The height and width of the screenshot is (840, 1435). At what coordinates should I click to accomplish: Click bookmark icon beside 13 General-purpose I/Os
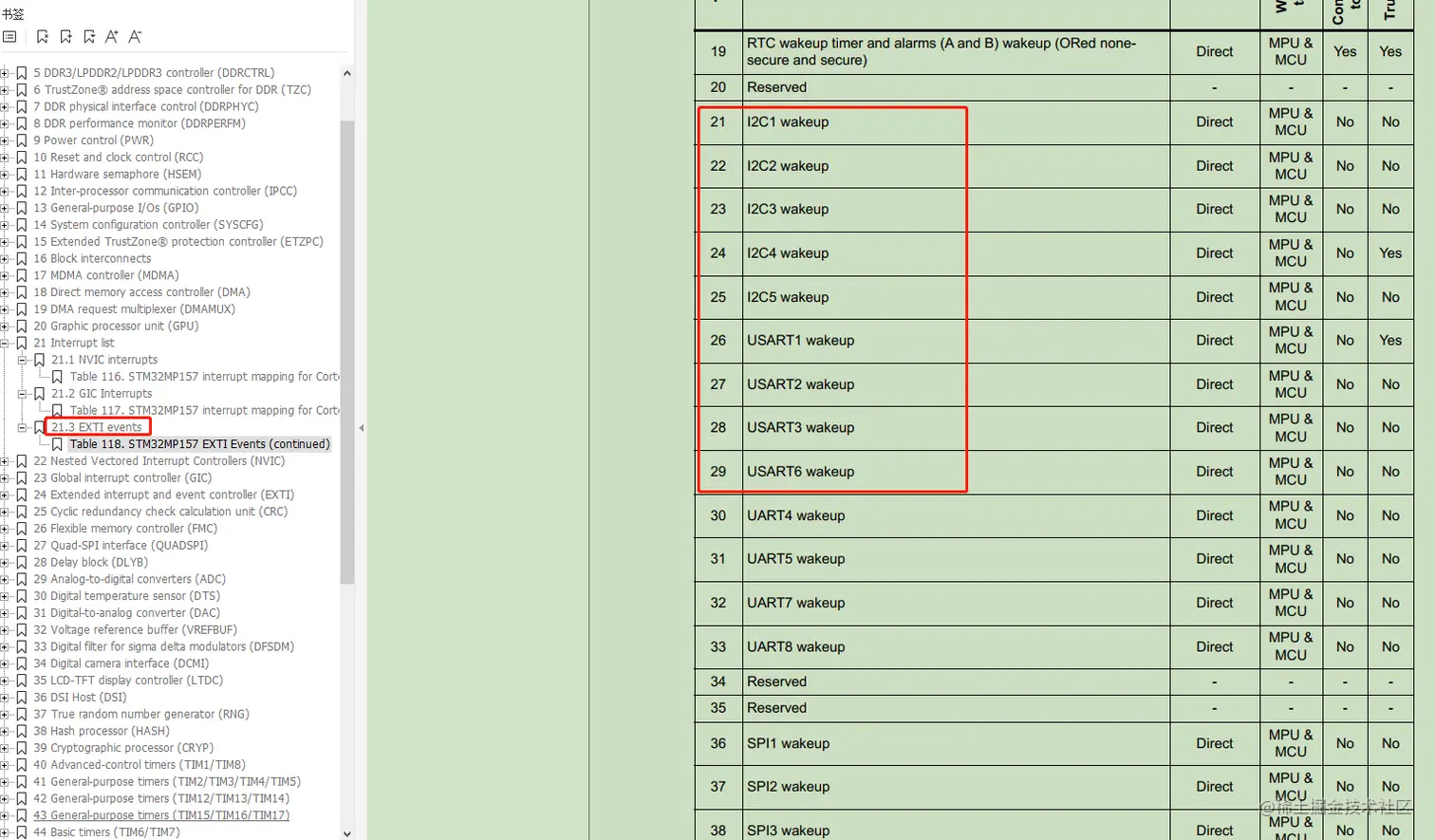(x=21, y=208)
